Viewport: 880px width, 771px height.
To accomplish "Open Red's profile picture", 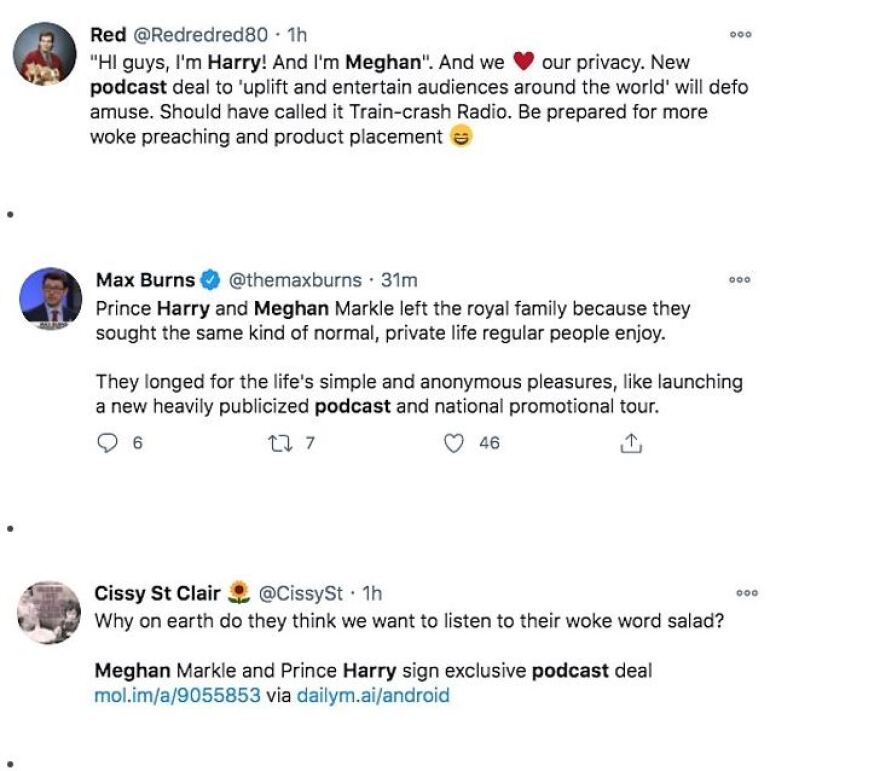I will [47, 54].
